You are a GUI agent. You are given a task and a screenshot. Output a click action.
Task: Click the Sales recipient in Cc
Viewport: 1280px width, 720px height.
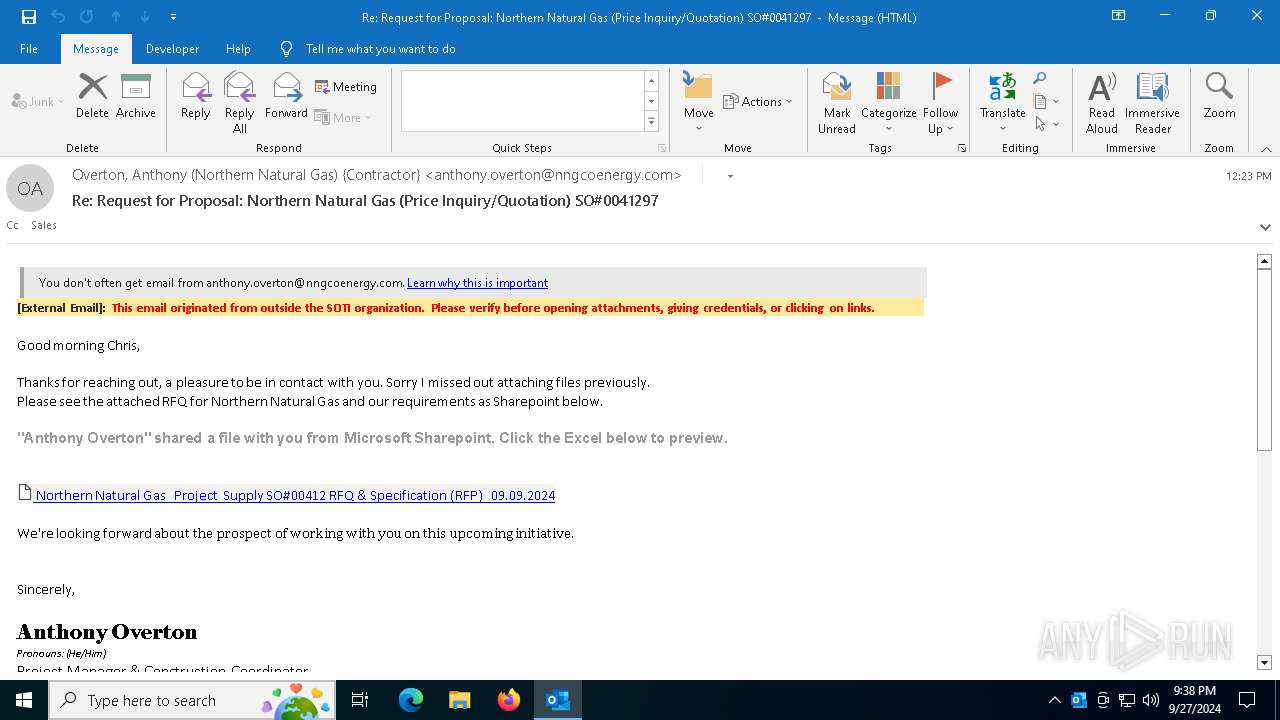pyautogui.click(x=44, y=225)
